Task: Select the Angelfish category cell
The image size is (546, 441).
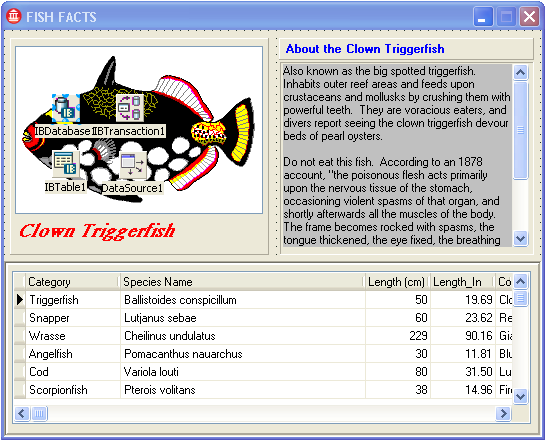Action: [x=73, y=354]
